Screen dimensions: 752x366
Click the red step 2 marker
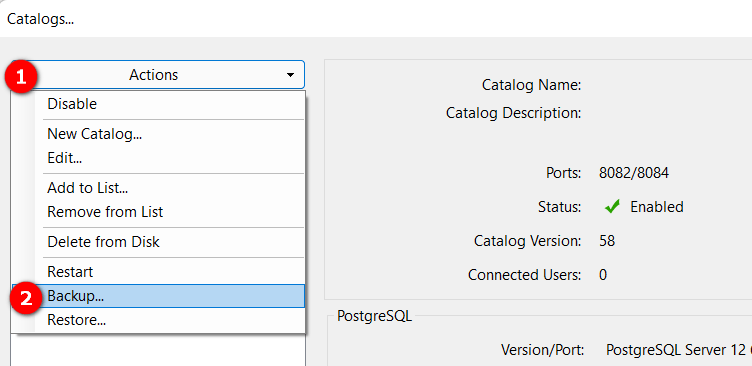pos(25,299)
